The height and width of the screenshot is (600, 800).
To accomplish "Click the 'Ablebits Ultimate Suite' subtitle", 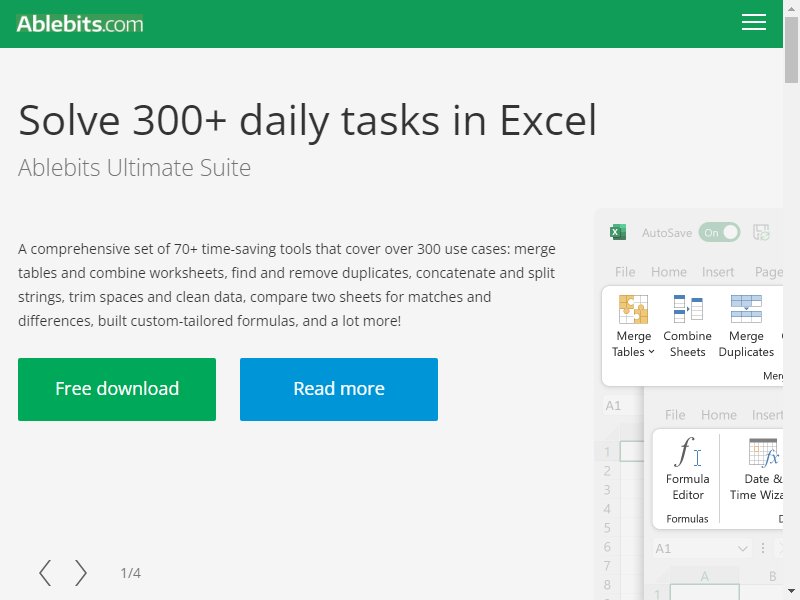I will point(134,168).
